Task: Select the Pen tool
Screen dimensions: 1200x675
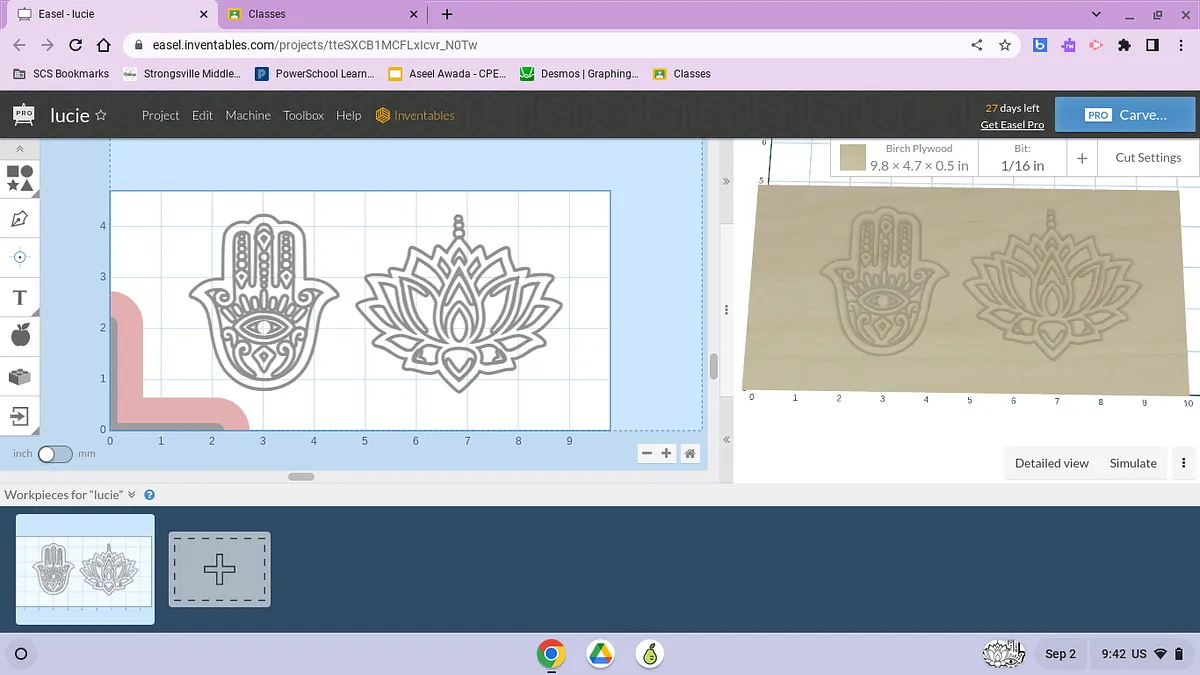Action: pyautogui.click(x=20, y=218)
